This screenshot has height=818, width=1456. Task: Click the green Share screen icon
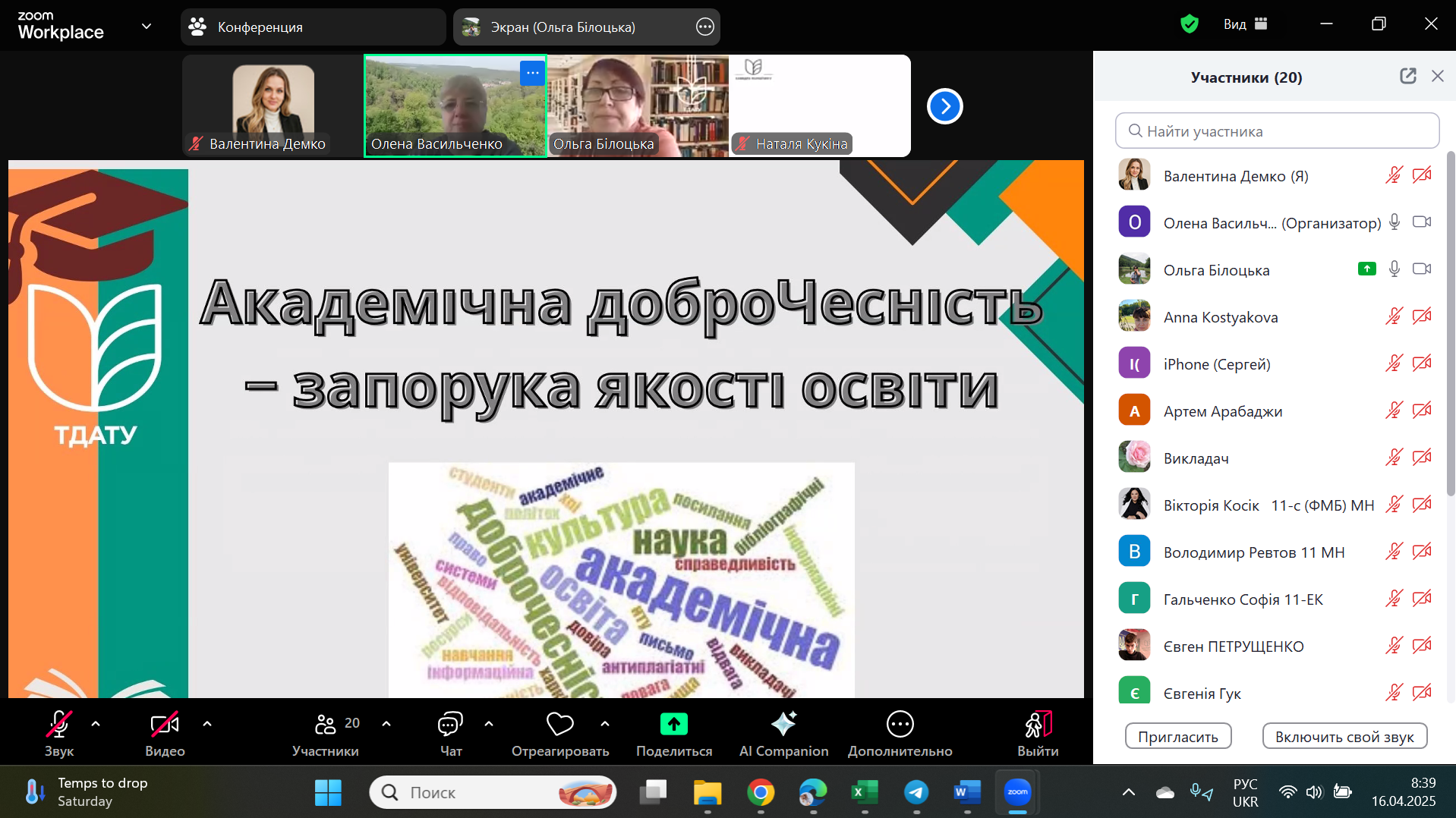pyautogui.click(x=673, y=725)
